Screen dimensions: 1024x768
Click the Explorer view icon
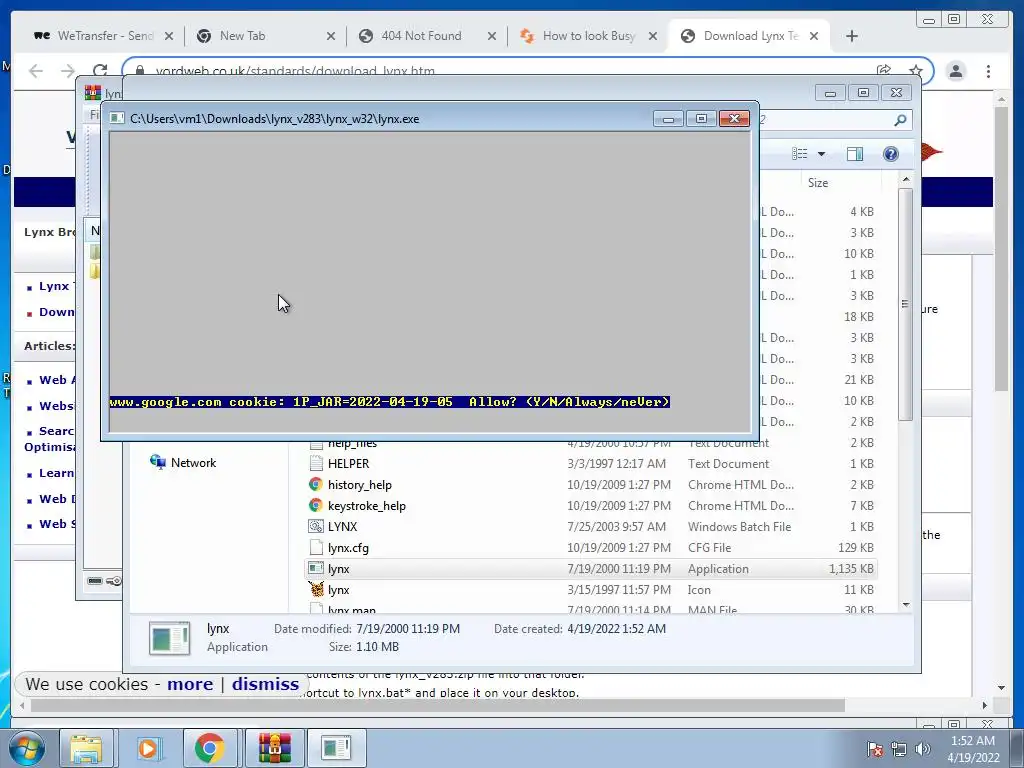click(800, 154)
